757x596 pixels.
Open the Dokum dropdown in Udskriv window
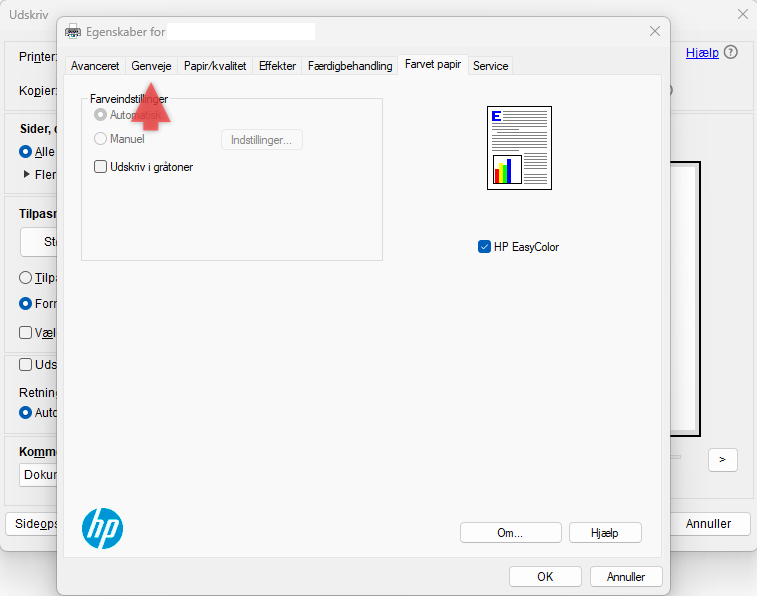click(39, 475)
